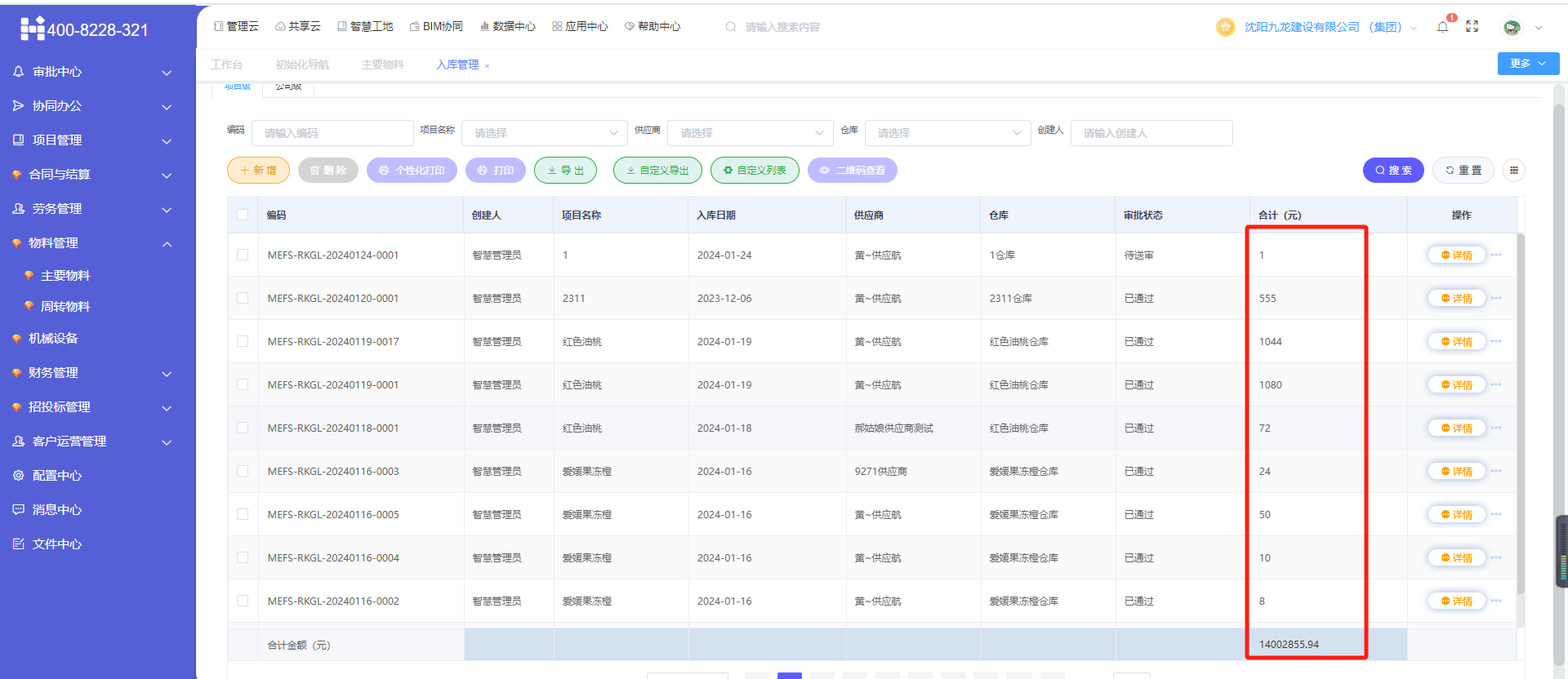Click the 搜索 button
1568x679 pixels.
click(1393, 171)
